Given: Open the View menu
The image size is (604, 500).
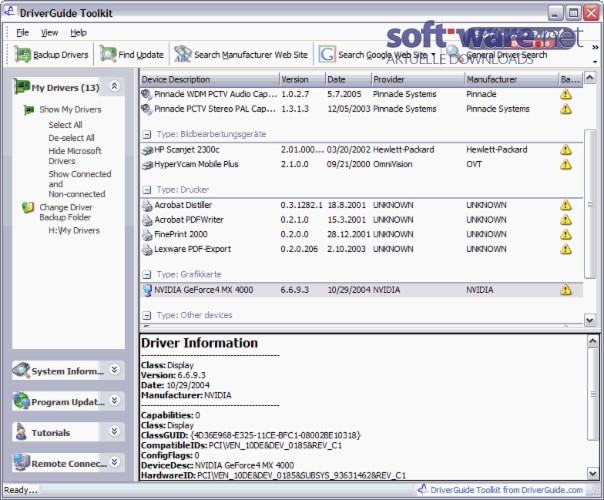Looking at the screenshot, I should pyautogui.click(x=49, y=33).
